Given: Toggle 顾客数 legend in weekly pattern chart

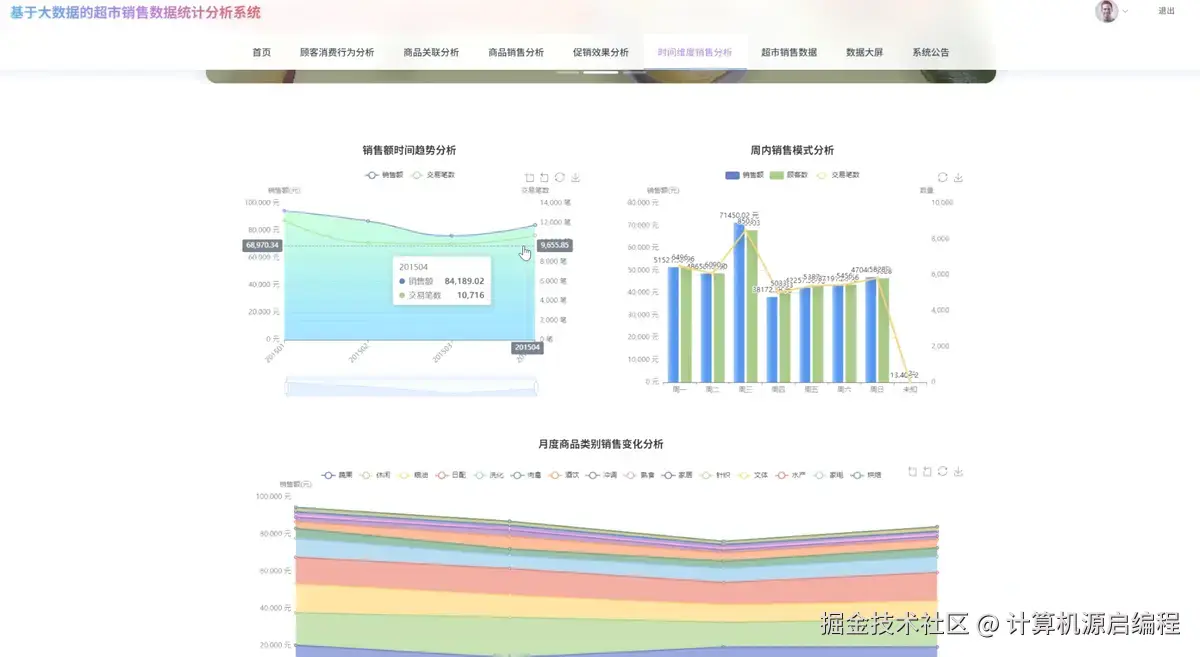Looking at the screenshot, I should click(790, 174).
